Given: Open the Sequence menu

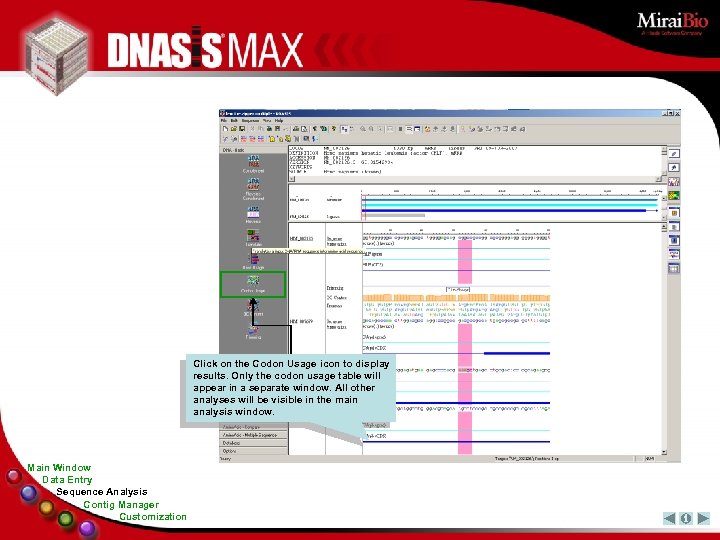Looking at the screenshot, I should pos(250,120).
